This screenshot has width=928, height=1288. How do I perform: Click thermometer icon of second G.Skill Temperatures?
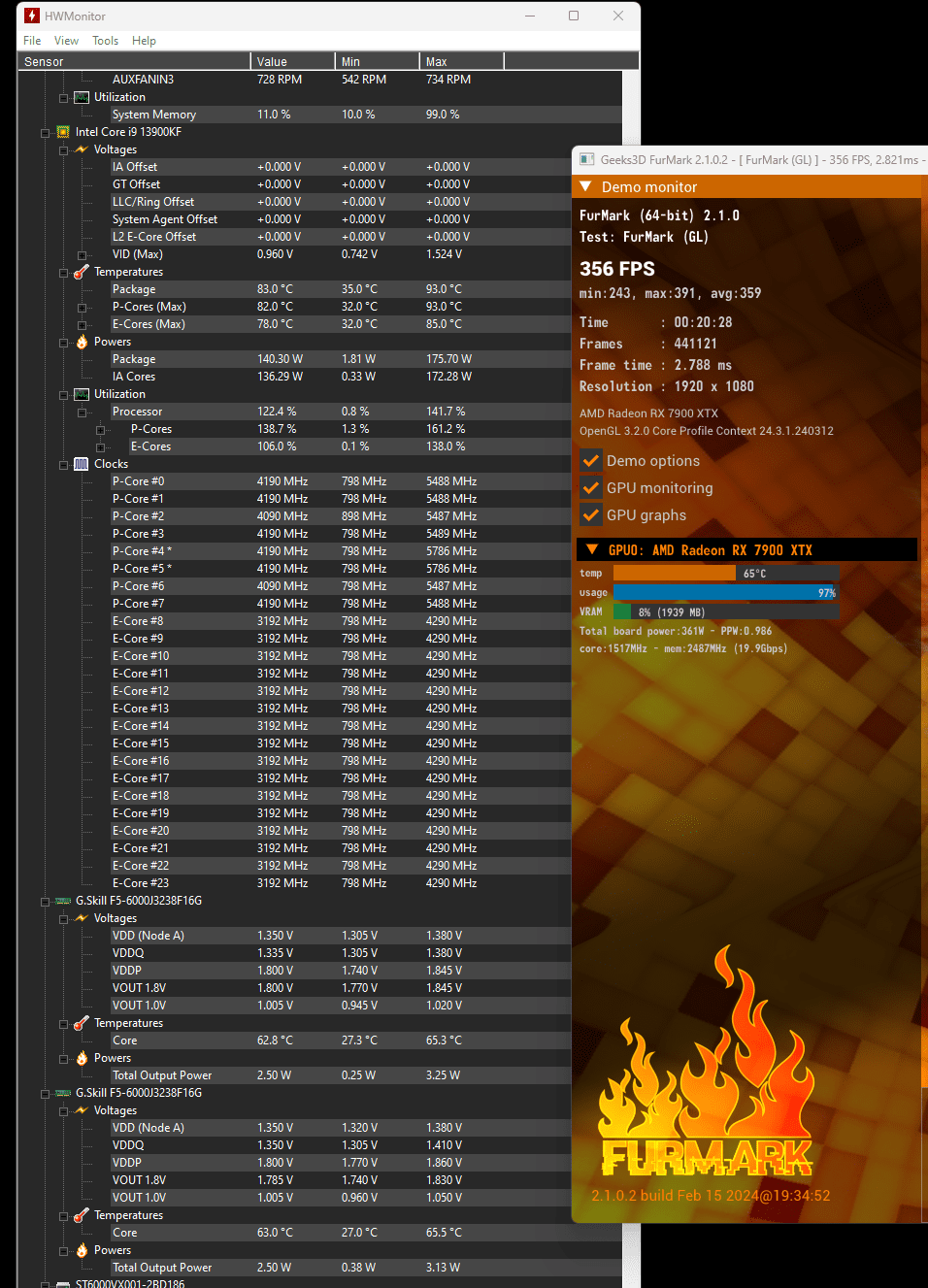tap(82, 1215)
